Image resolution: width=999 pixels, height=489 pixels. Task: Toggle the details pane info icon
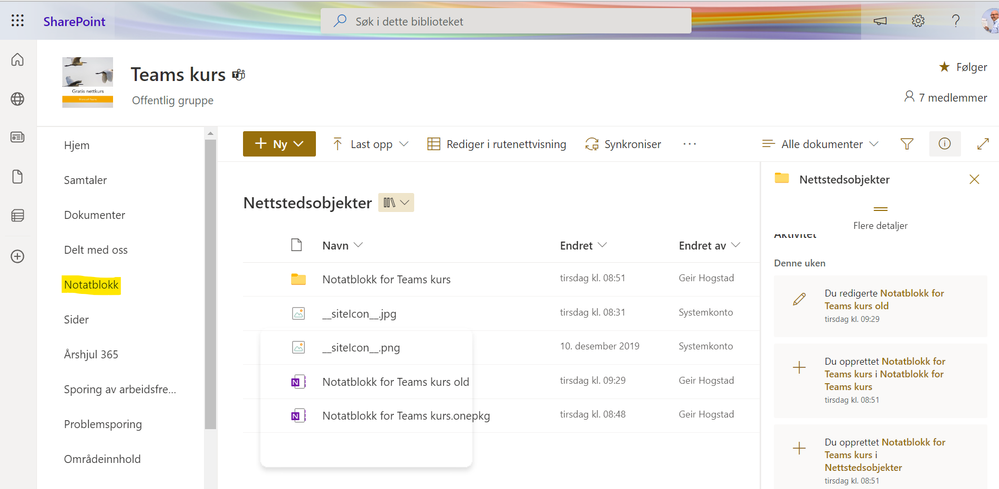[x=945, y=144]
